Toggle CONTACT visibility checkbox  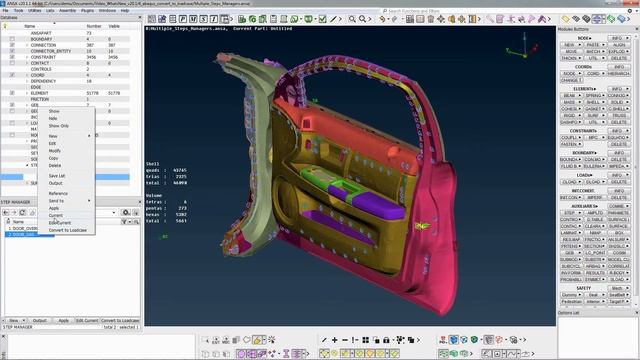coord(12,63)
